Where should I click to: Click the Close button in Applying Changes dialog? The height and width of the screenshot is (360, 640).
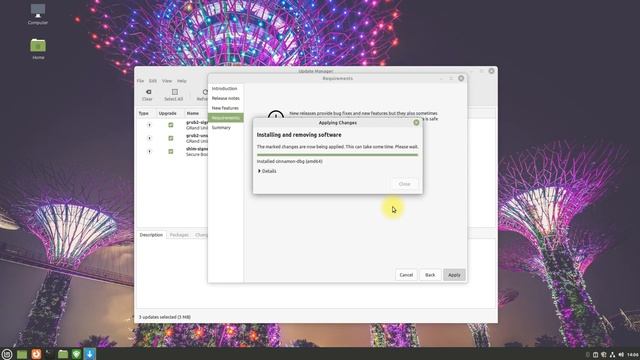(x=404, y=184)
